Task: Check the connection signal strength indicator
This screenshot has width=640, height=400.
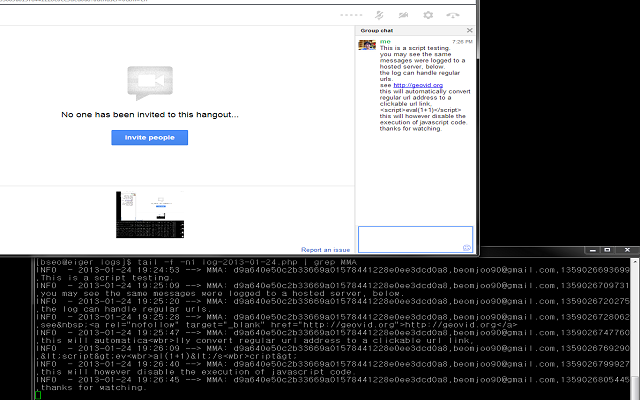Action: [351, 15]
